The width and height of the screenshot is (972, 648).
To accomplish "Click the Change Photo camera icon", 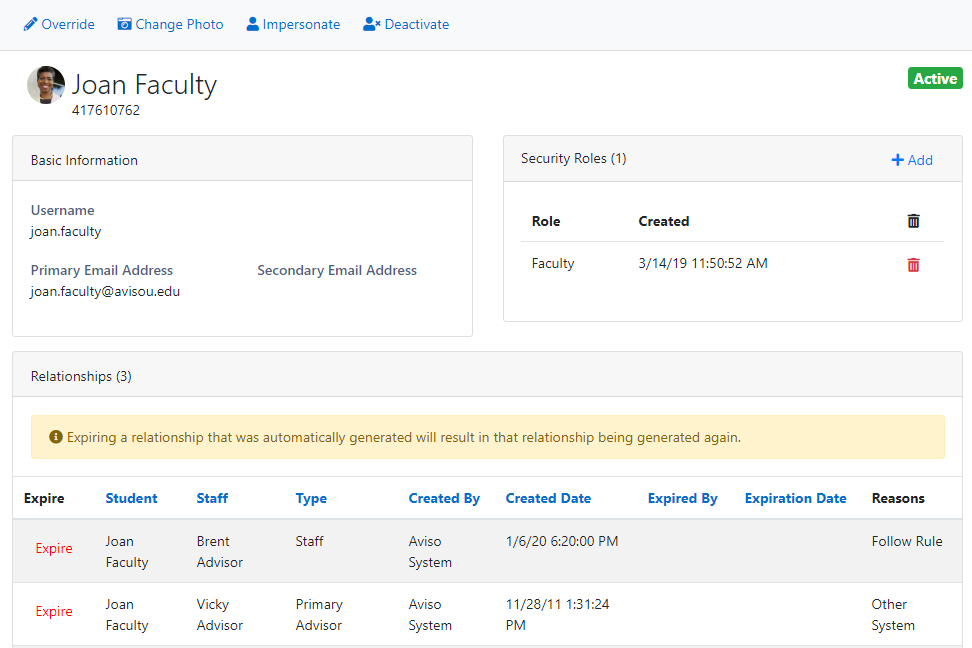I will (125, 24).
